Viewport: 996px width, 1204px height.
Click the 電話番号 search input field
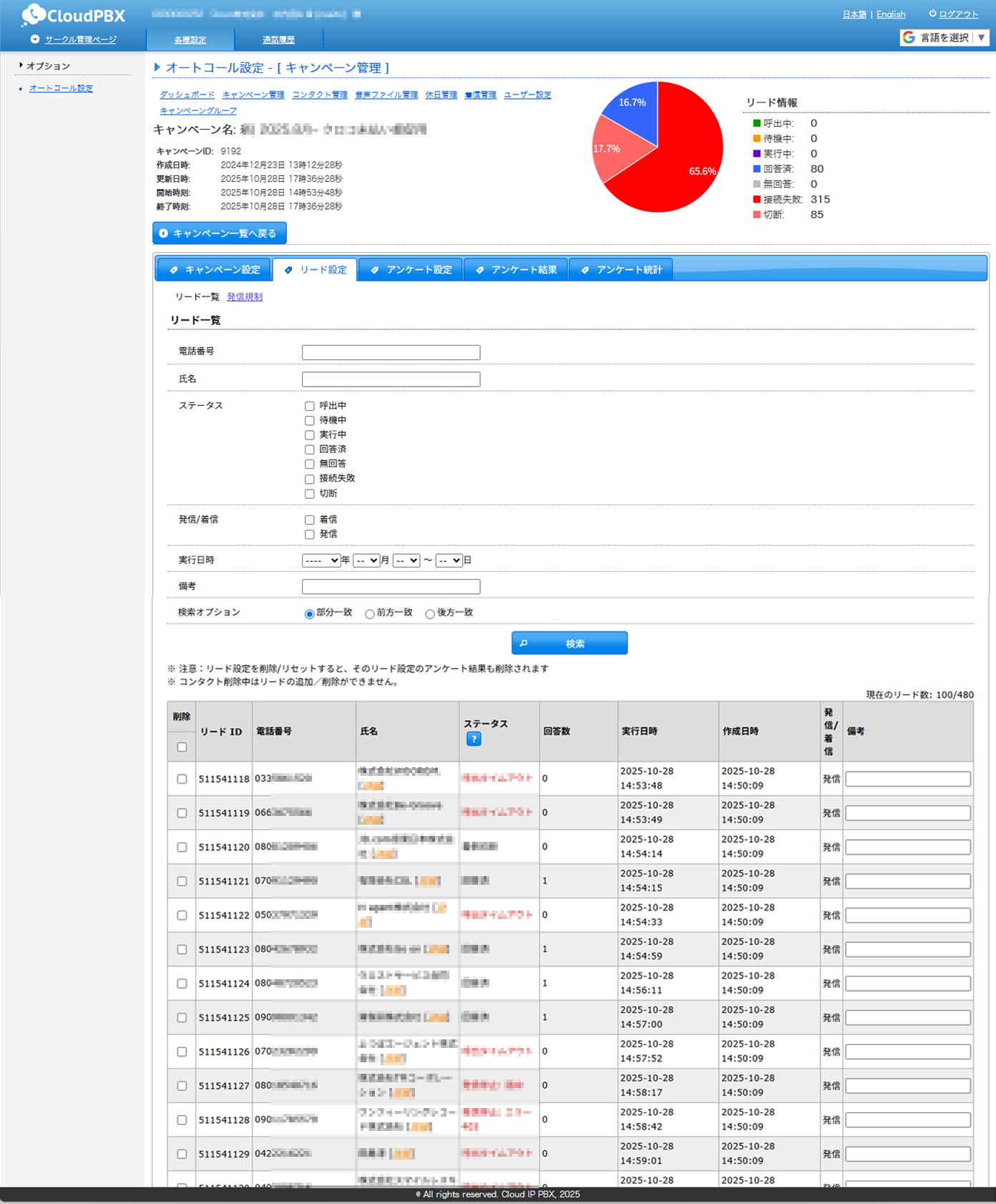[391, 352]
